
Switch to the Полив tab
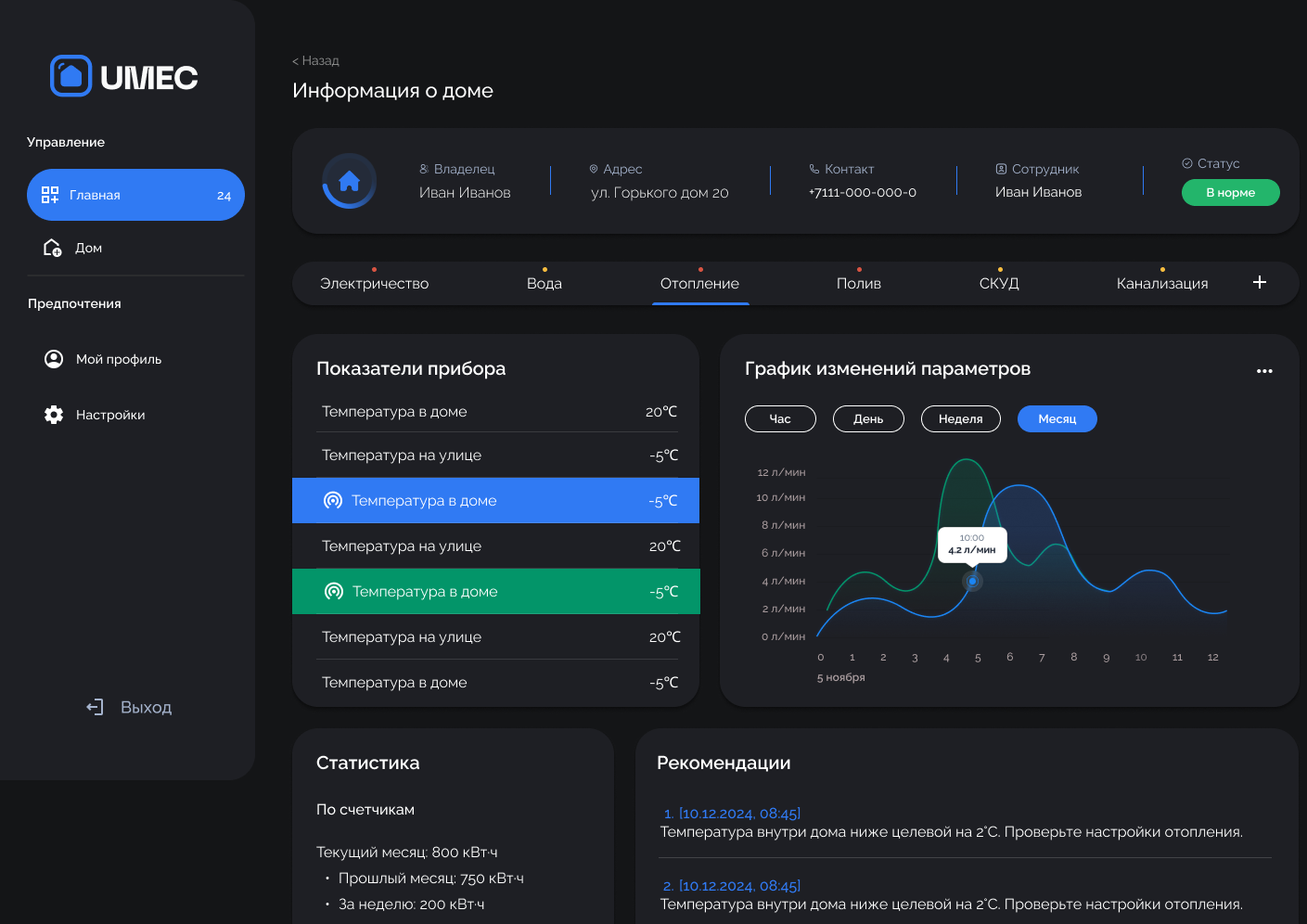click(859, 283)
